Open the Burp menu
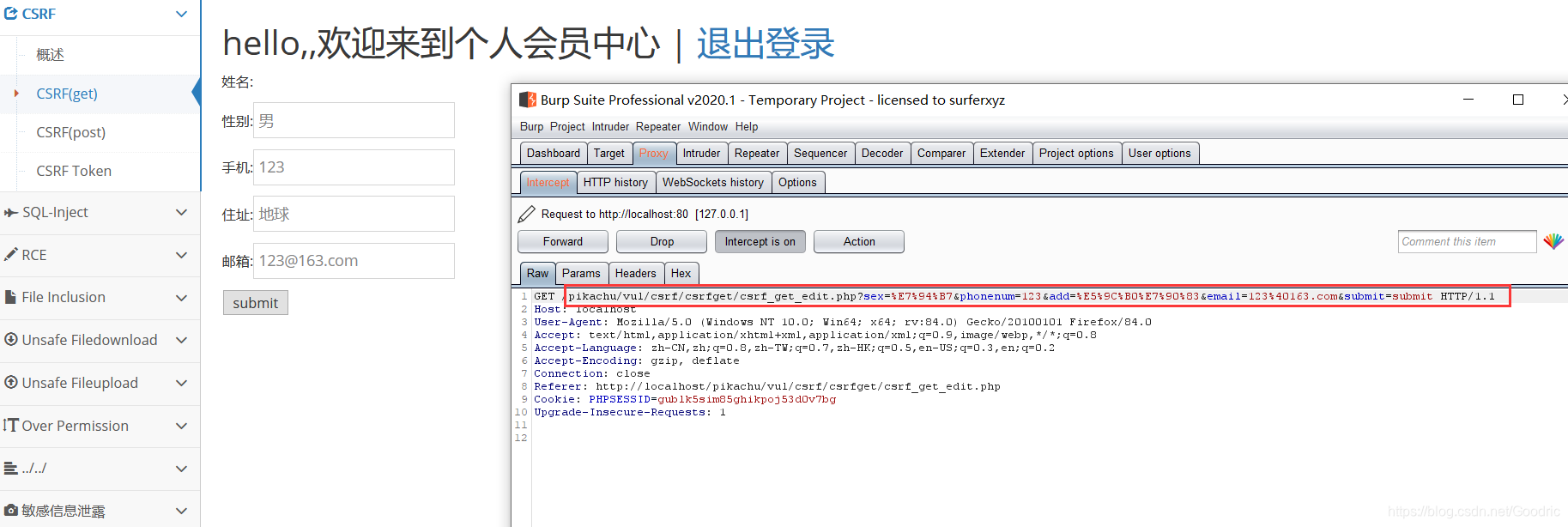1568x527 pixels. 531,126
